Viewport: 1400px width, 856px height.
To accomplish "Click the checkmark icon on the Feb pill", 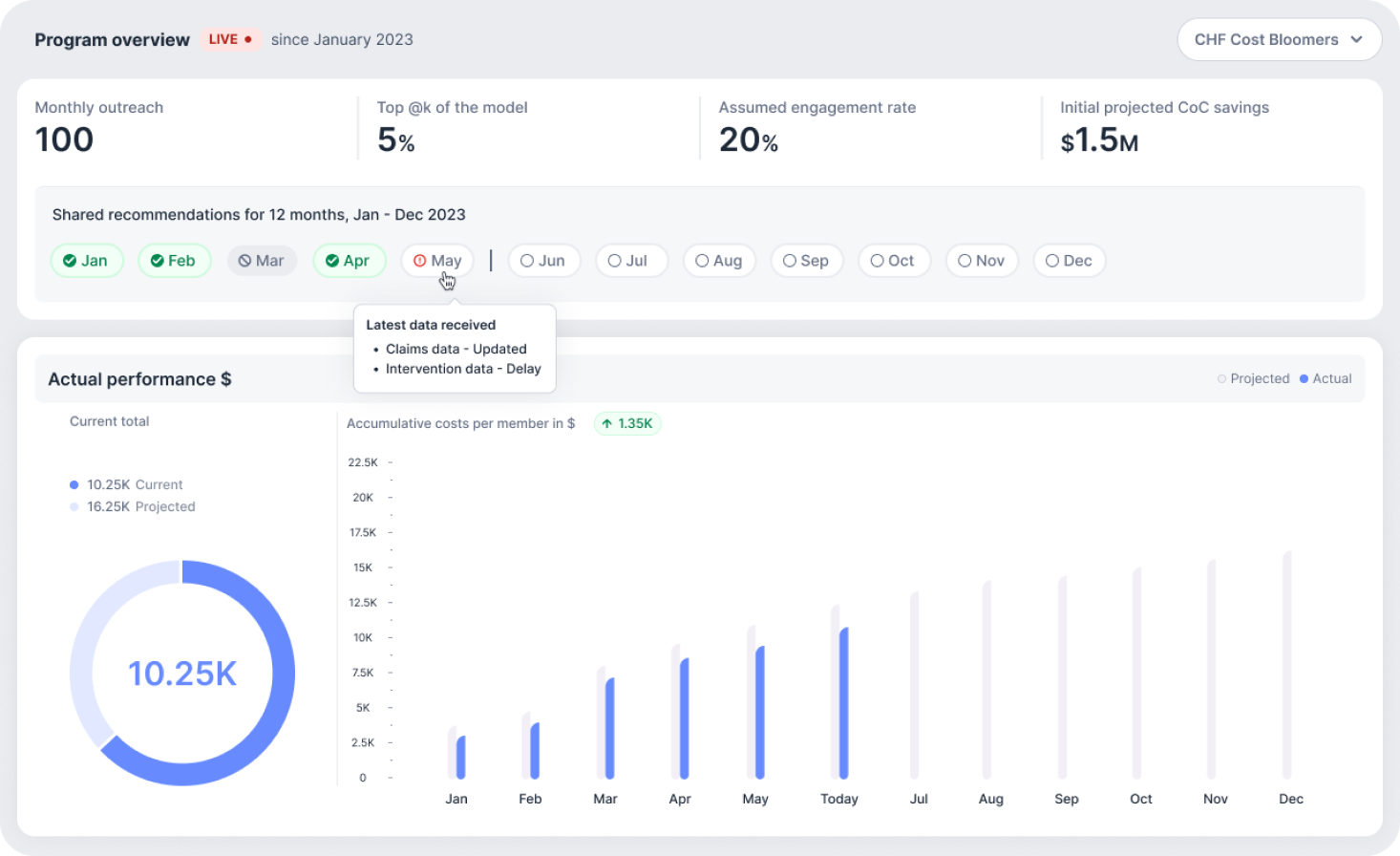I will point(156,260).
